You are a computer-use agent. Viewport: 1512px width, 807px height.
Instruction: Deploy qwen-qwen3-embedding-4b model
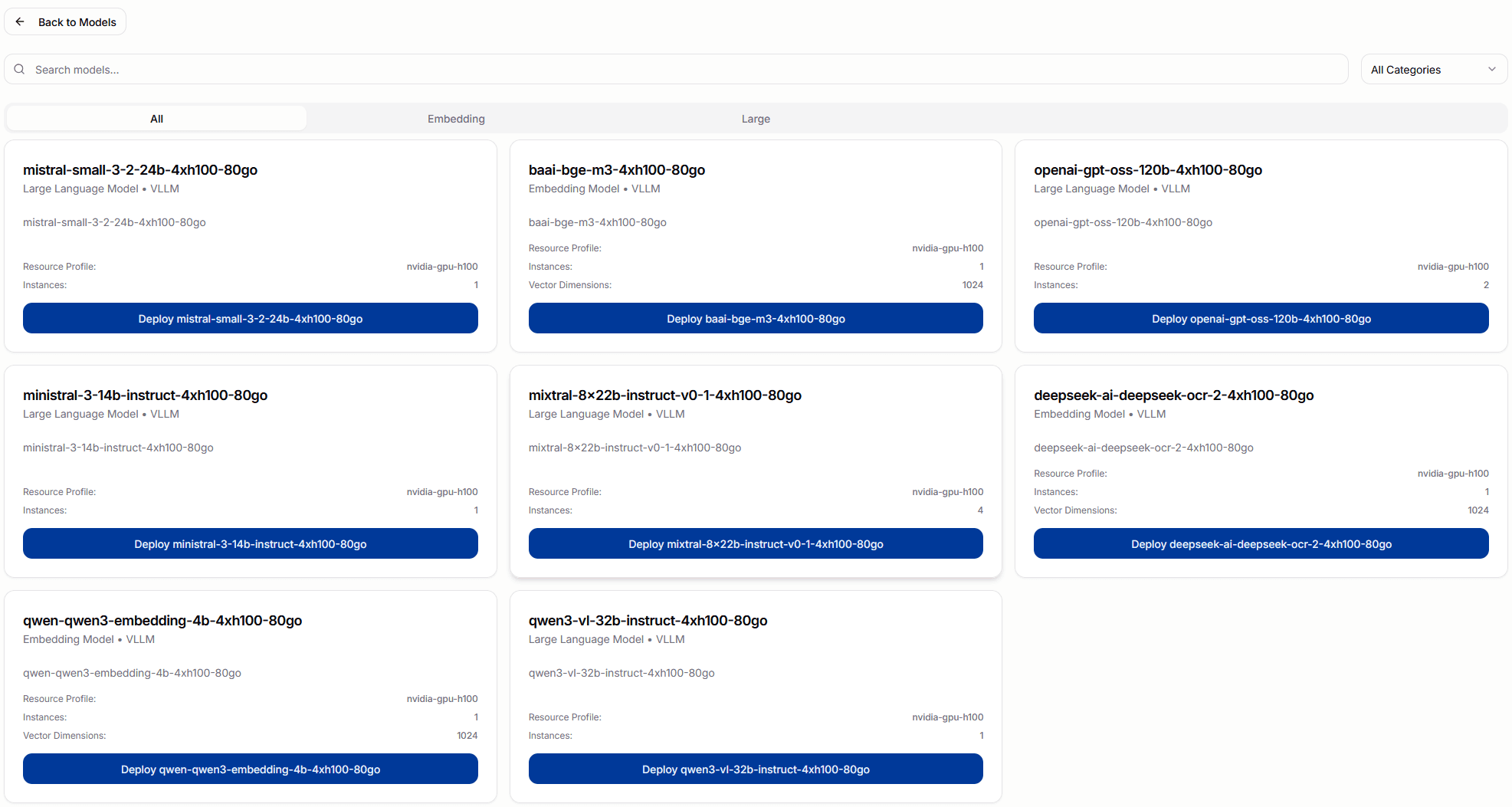(x=251, y=769)
